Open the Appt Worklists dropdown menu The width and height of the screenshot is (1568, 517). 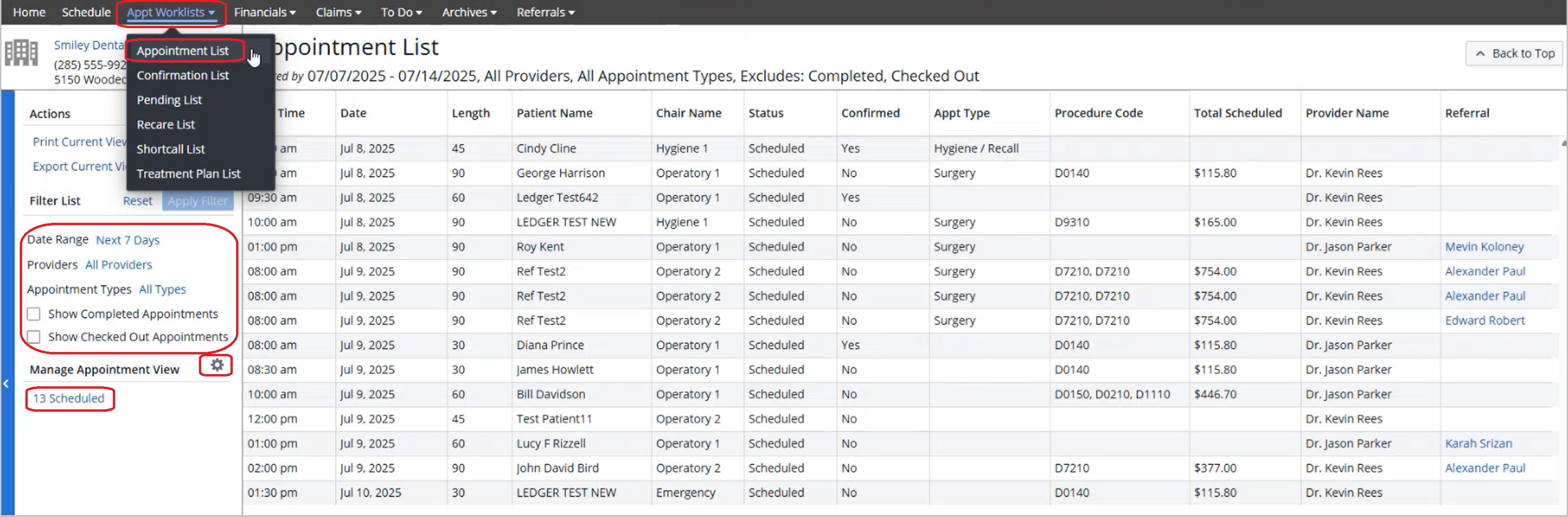tap(170, 12)
